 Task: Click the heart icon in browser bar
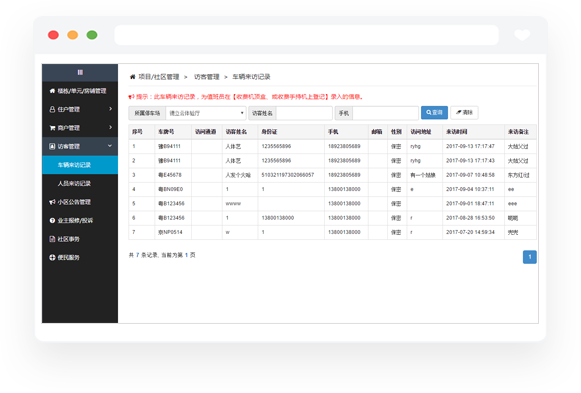[522, 35]
